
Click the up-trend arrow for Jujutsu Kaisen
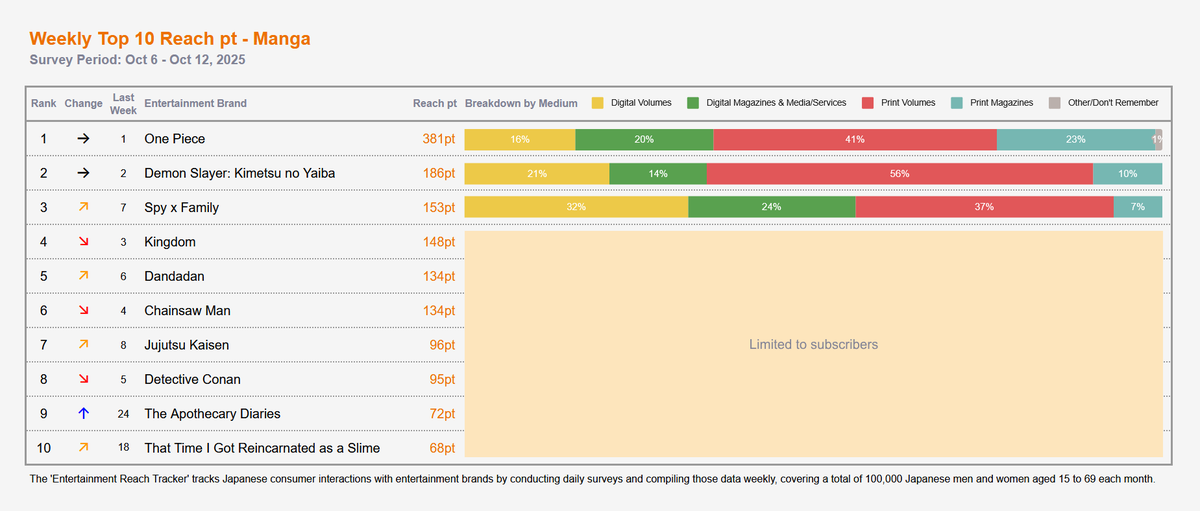pyautogui.click(x=83, y=344)
